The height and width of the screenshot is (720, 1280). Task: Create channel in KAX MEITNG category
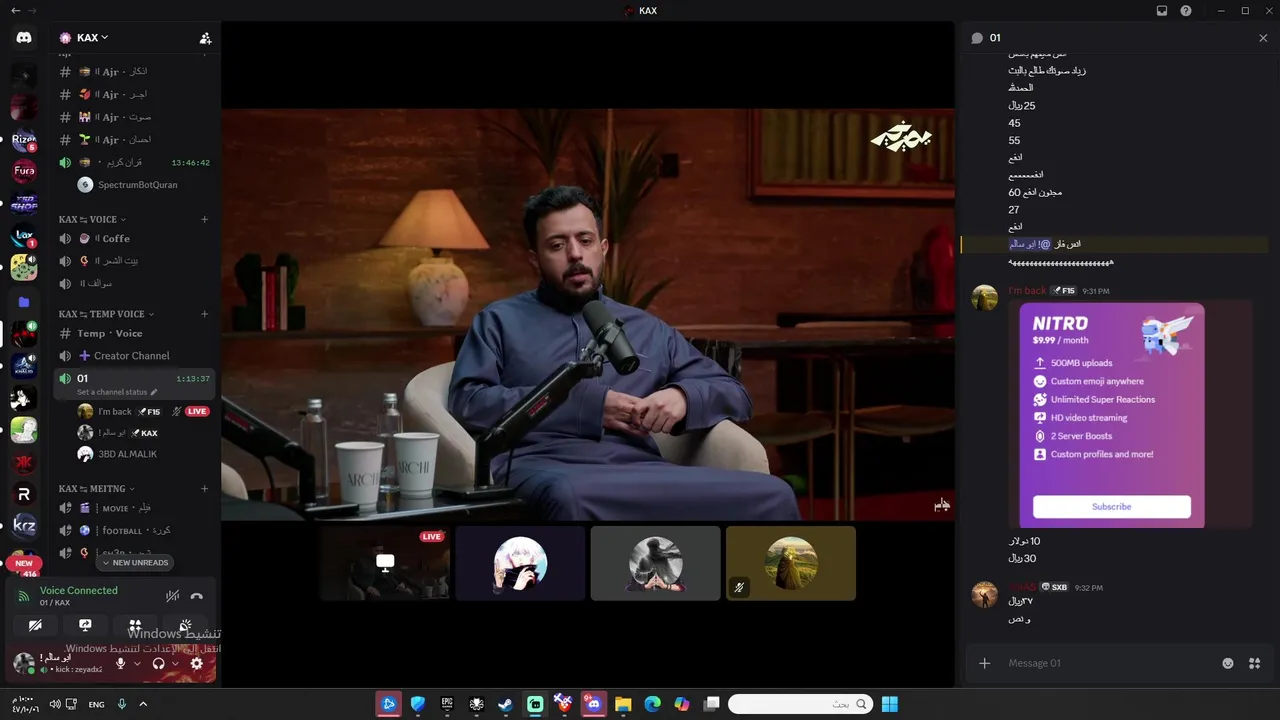[x=204, y=489]
